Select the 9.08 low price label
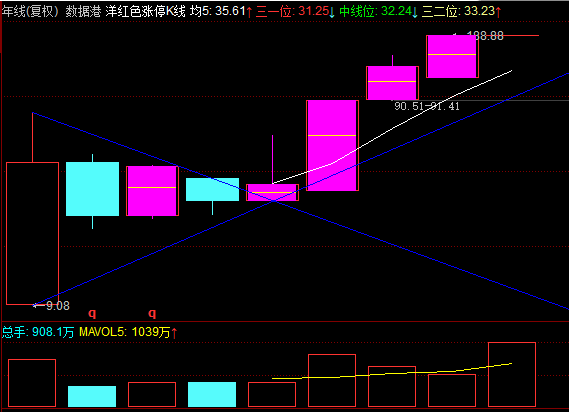 click(58, 306)
